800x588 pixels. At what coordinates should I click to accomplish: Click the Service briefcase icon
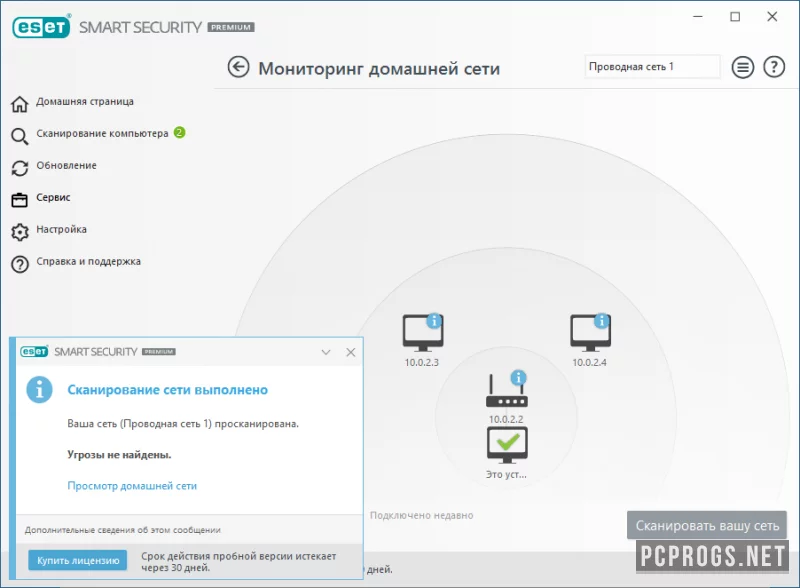point(20,200)
